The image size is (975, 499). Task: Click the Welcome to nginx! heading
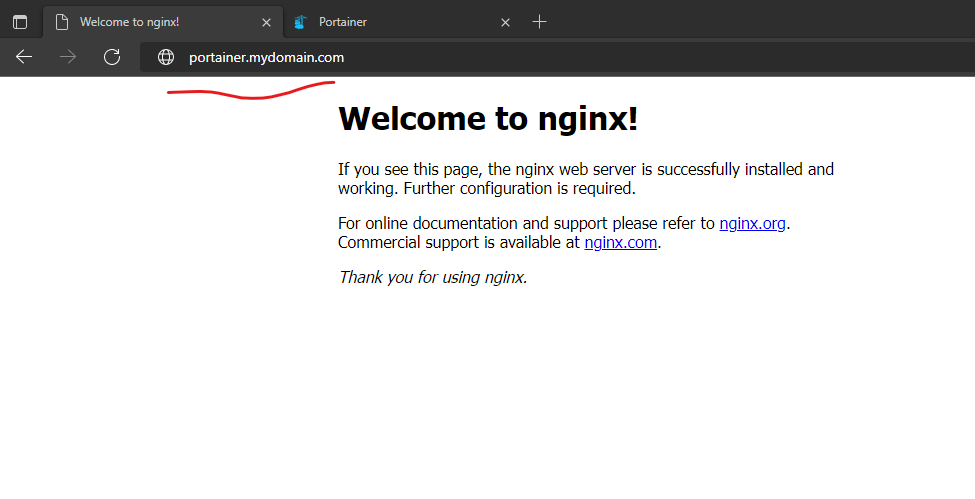(x=488, y=119)
